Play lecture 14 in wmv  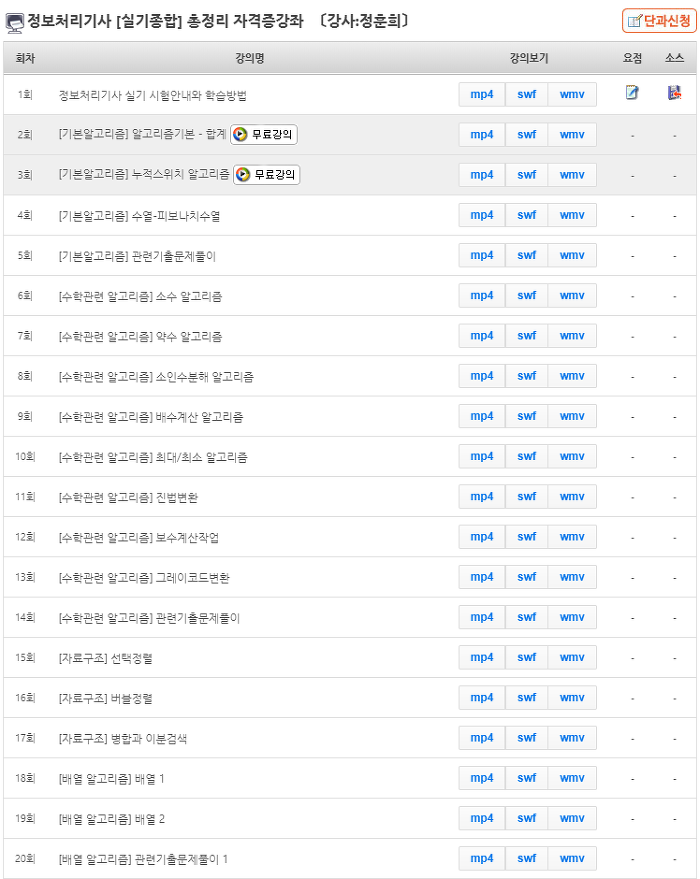[x=572, y=618]
